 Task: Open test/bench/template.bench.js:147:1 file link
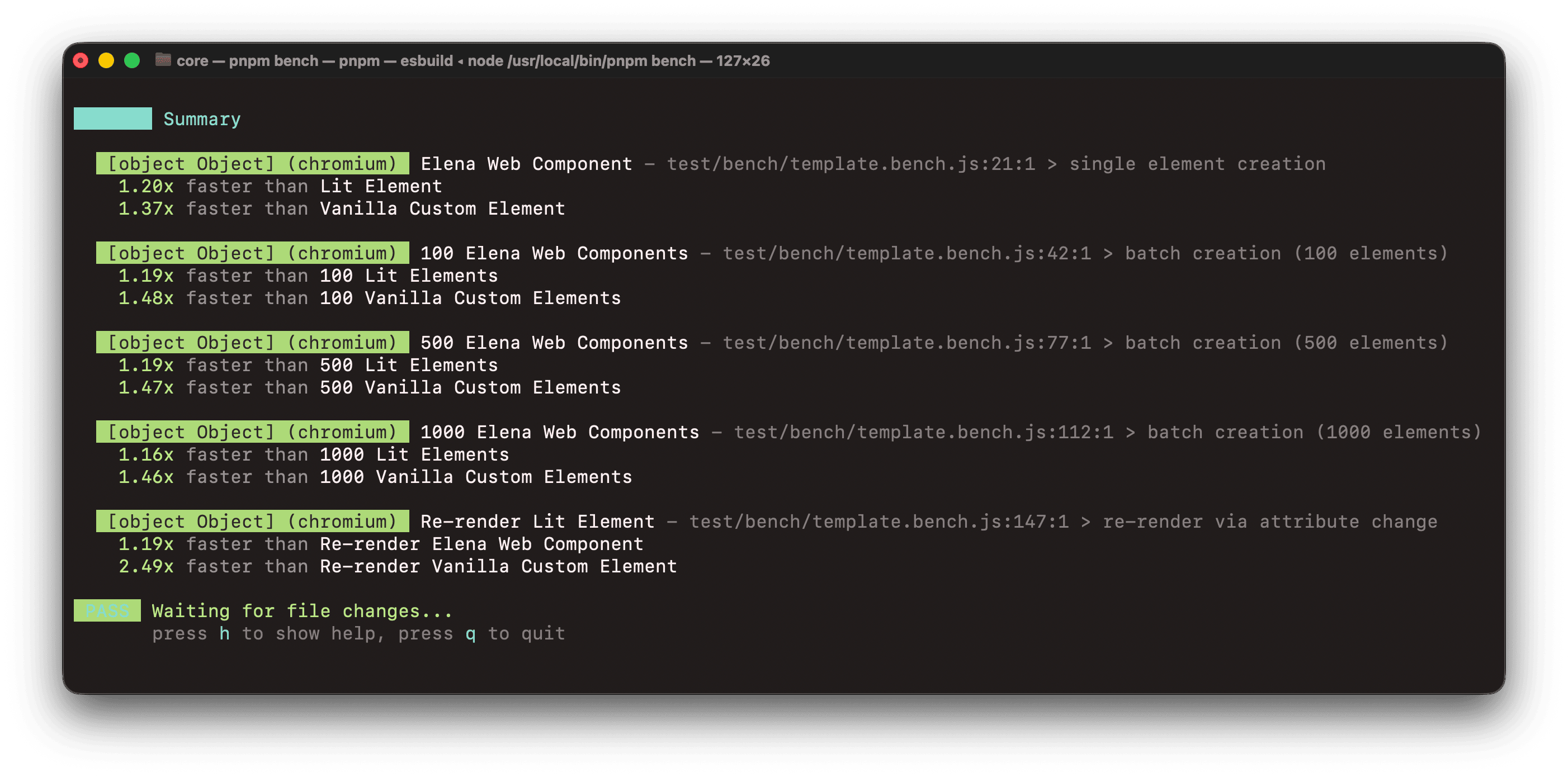pyautogui.click(x=876, y=521)
